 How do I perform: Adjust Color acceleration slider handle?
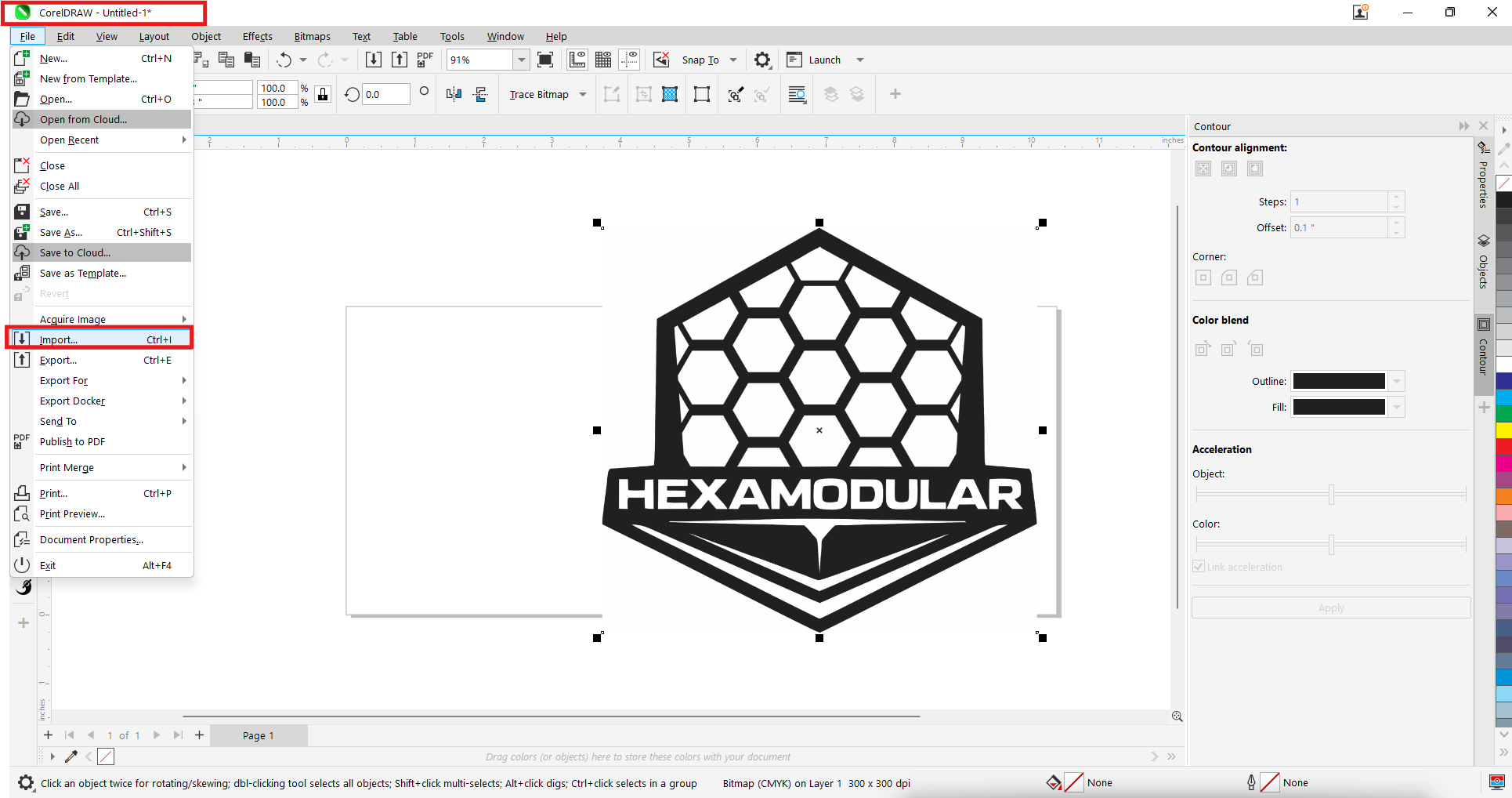[x=1331, y=544]
